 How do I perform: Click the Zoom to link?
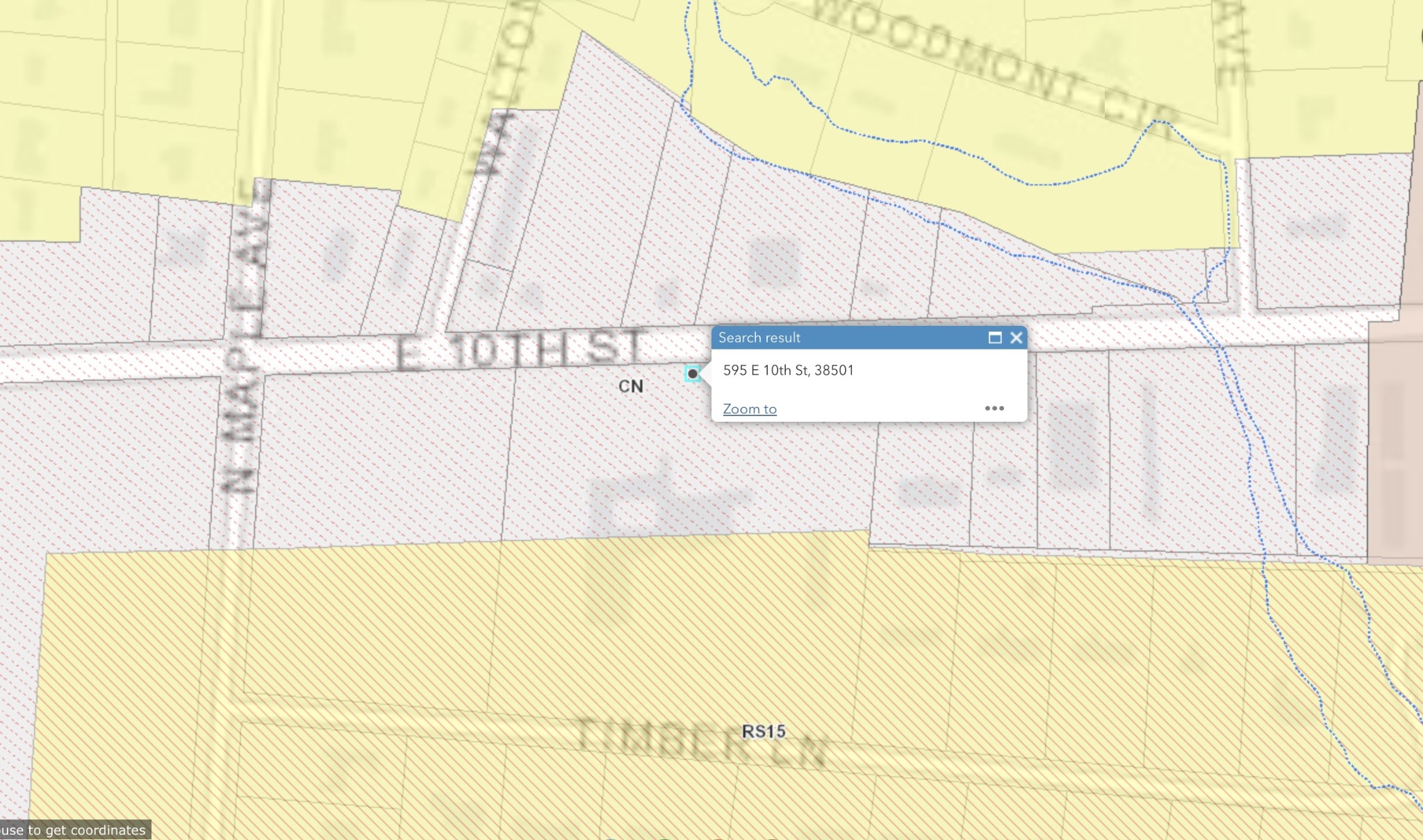(x=750, y=409)
